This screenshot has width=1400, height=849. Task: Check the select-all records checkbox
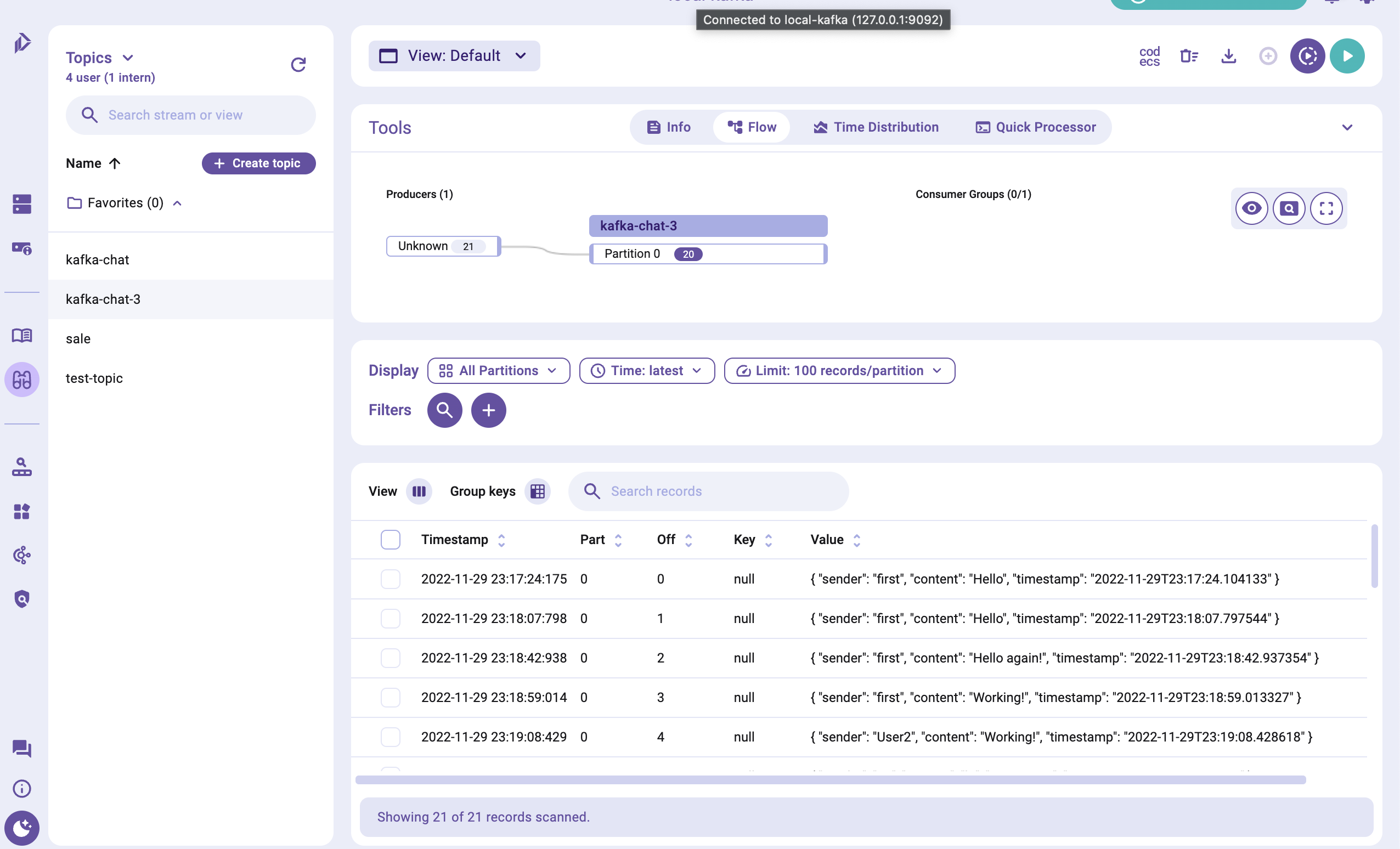pyautogui.click(x=391, y=540)
